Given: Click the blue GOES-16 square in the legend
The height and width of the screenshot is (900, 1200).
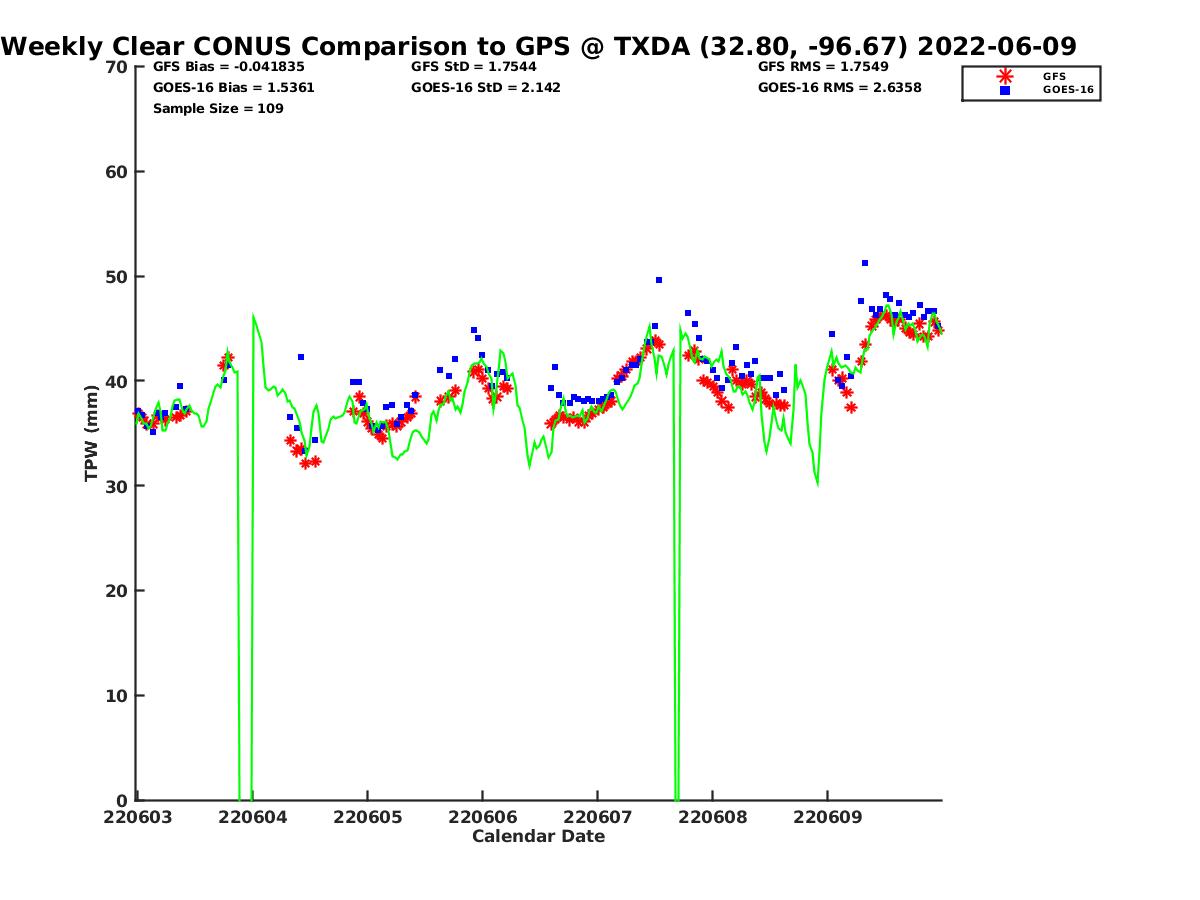Looking at the screenshot, I should coord(1005,90).
